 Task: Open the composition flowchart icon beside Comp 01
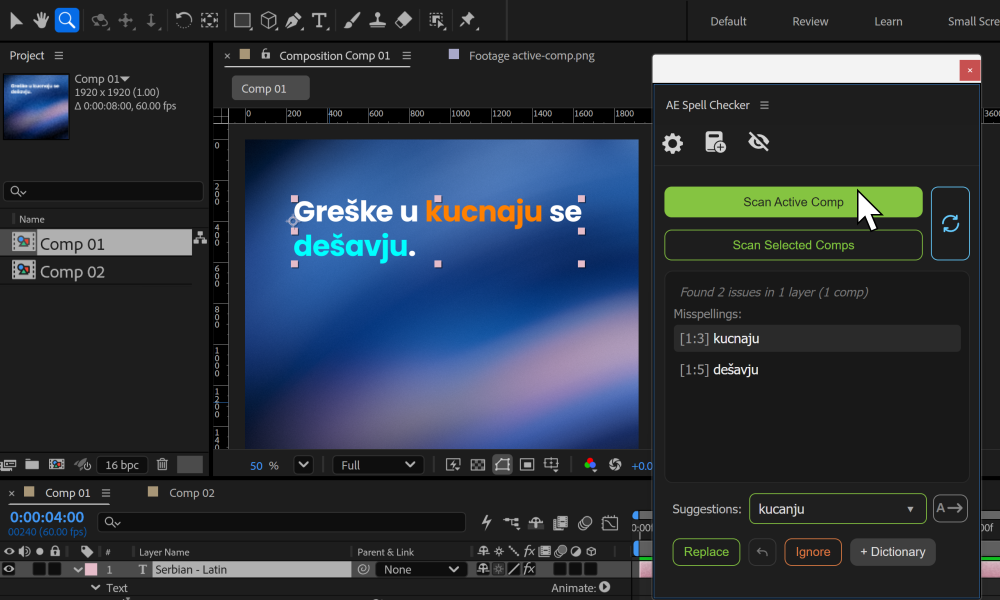click(x=200, y=238)
